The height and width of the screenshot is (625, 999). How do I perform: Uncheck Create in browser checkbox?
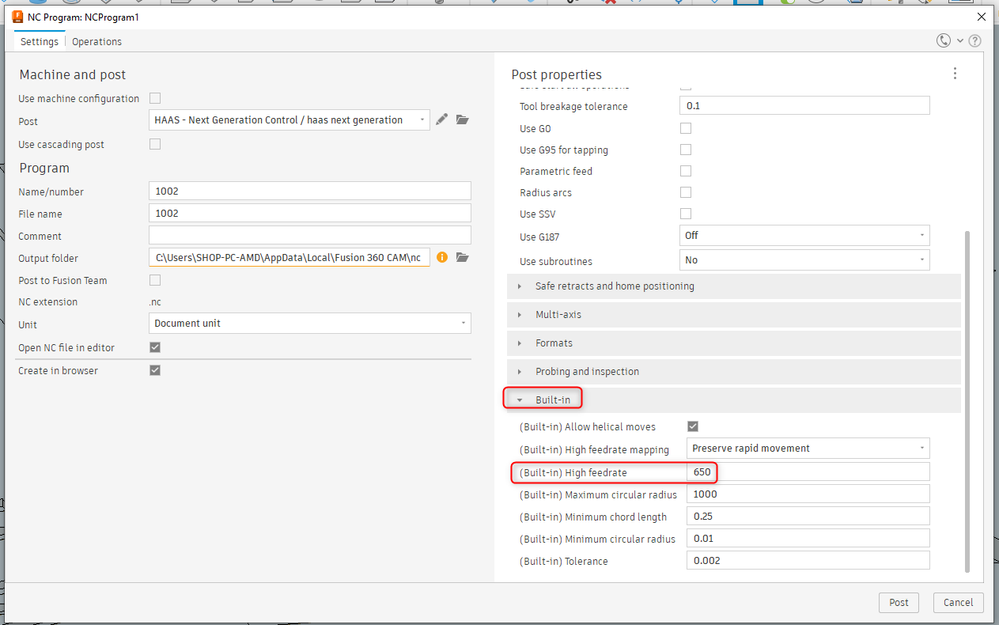click(155, 370)
